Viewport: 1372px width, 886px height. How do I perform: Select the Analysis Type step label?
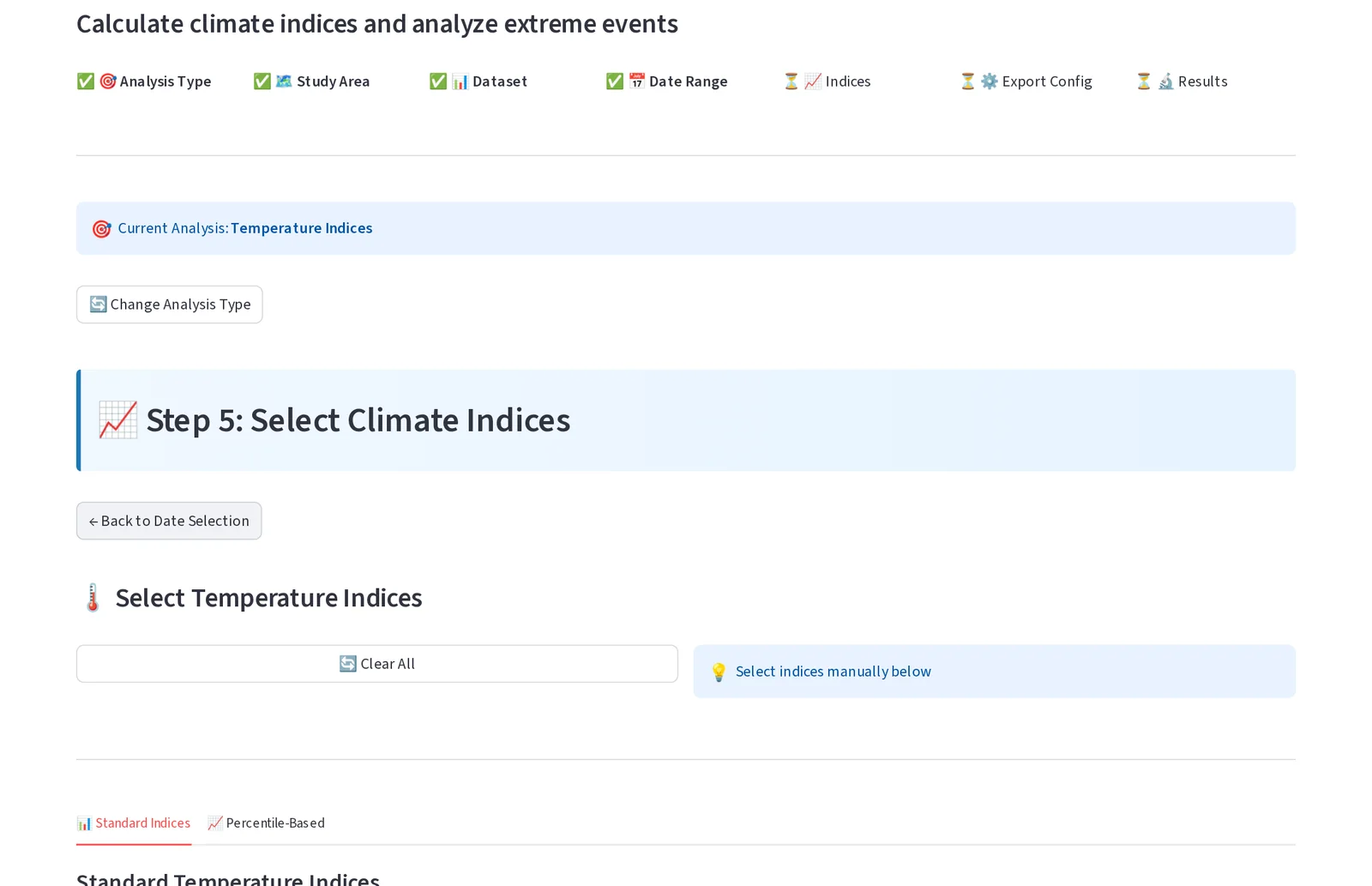[165, 81]
